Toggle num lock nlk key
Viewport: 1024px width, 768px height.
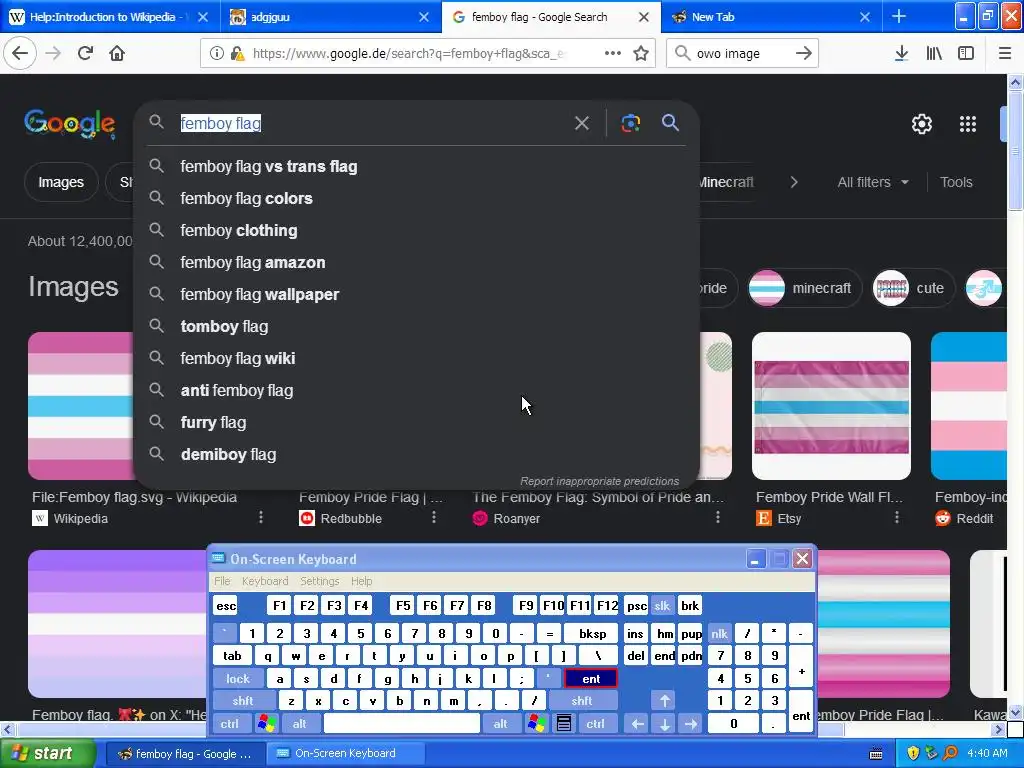719,634
